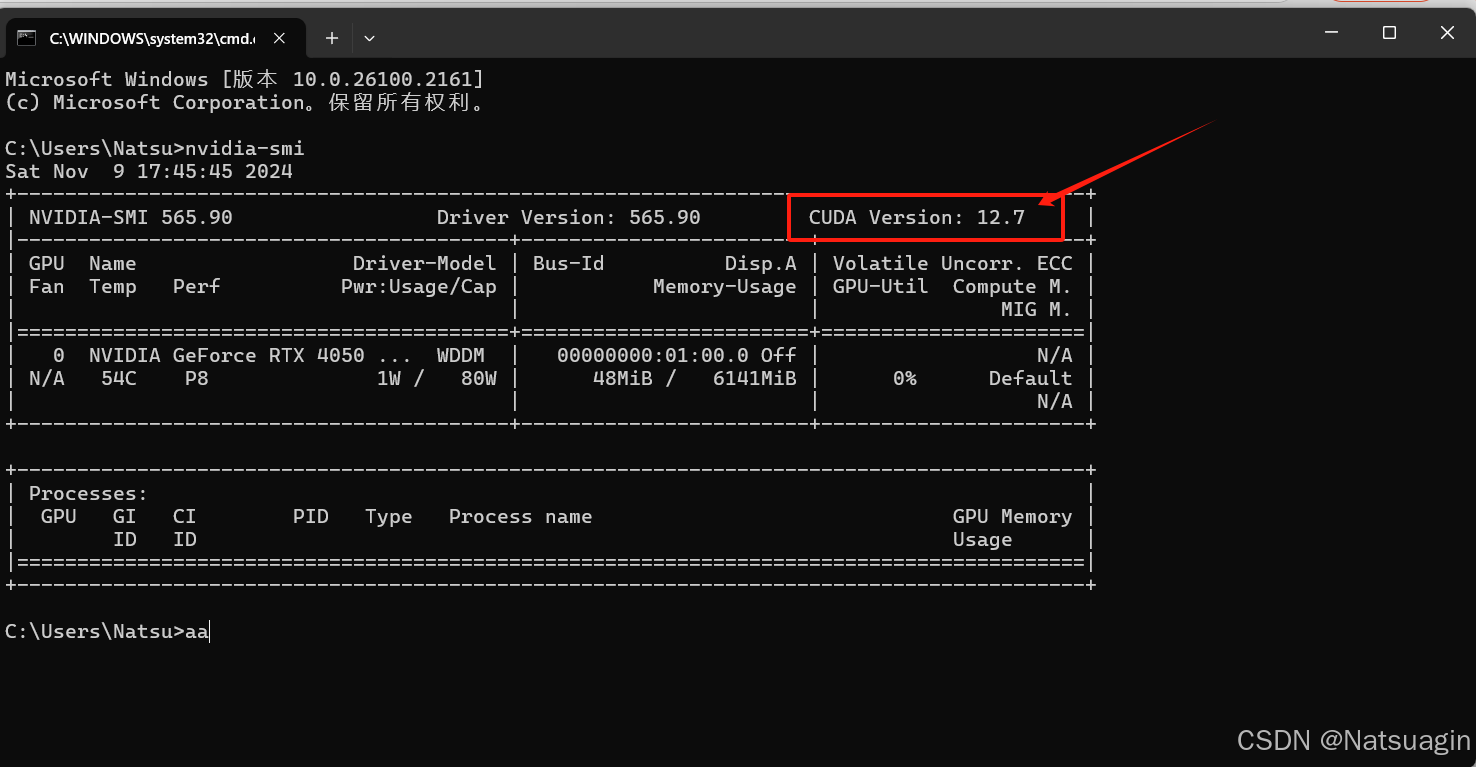Select the cmd.exe terminal tab

pyautogui.click(x=154, y=38)
